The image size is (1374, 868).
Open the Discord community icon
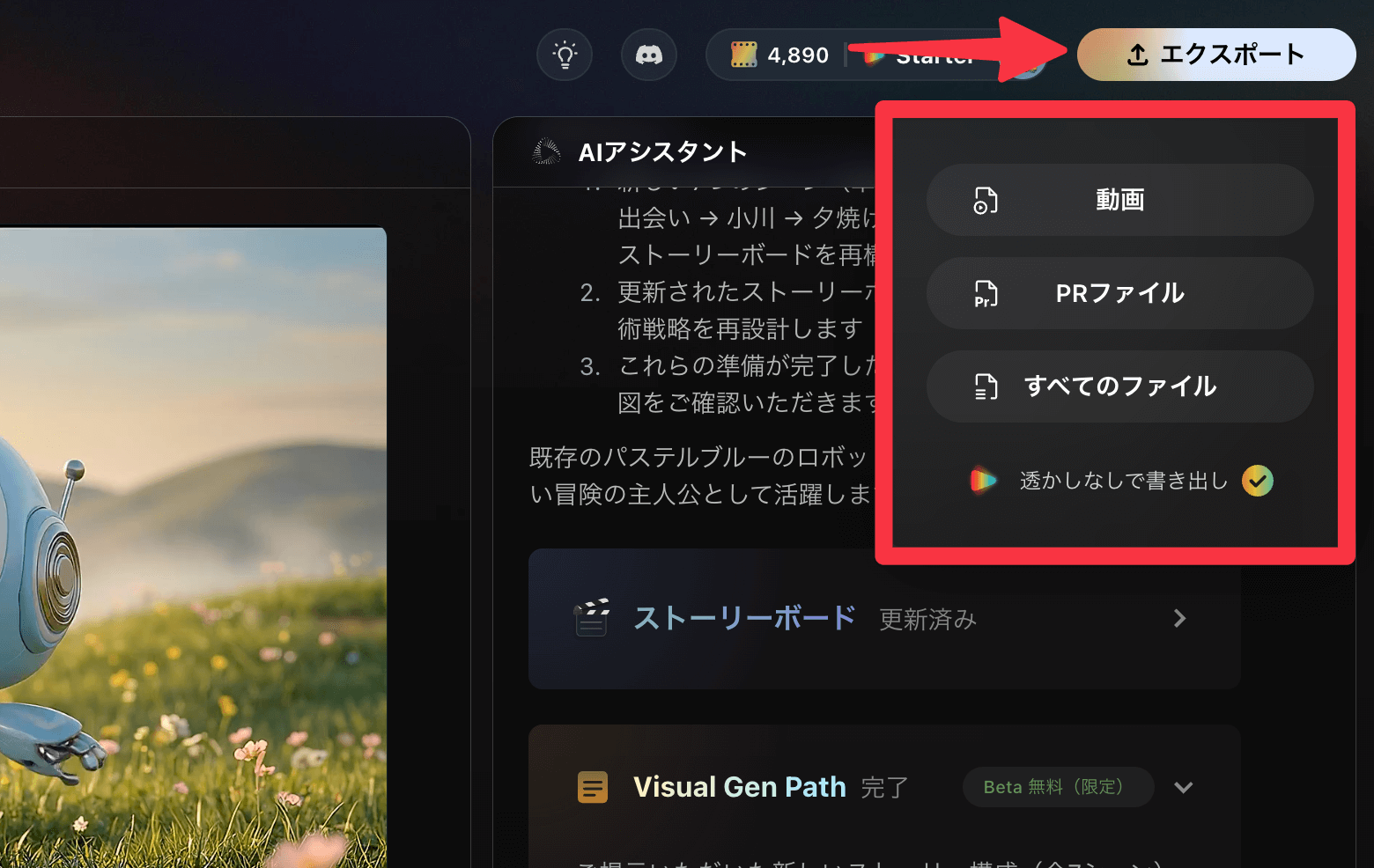649,55
